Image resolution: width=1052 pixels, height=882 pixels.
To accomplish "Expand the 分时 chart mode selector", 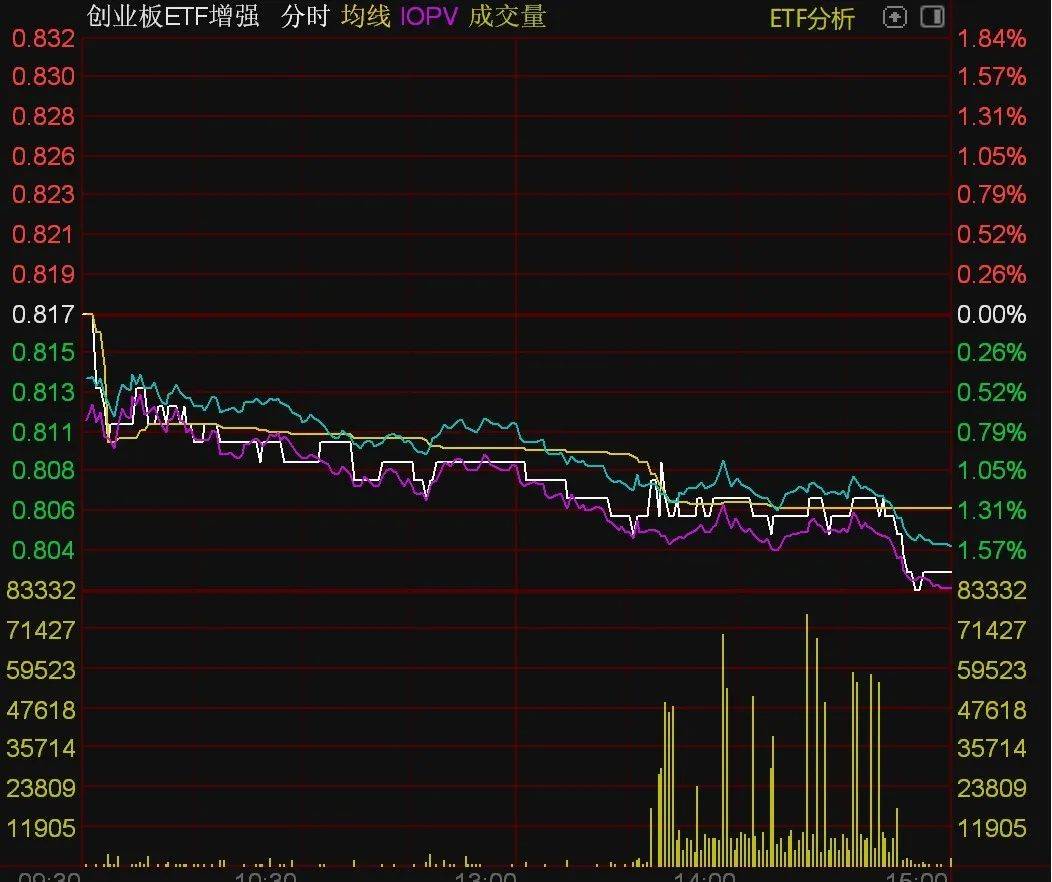I will 305,17.
